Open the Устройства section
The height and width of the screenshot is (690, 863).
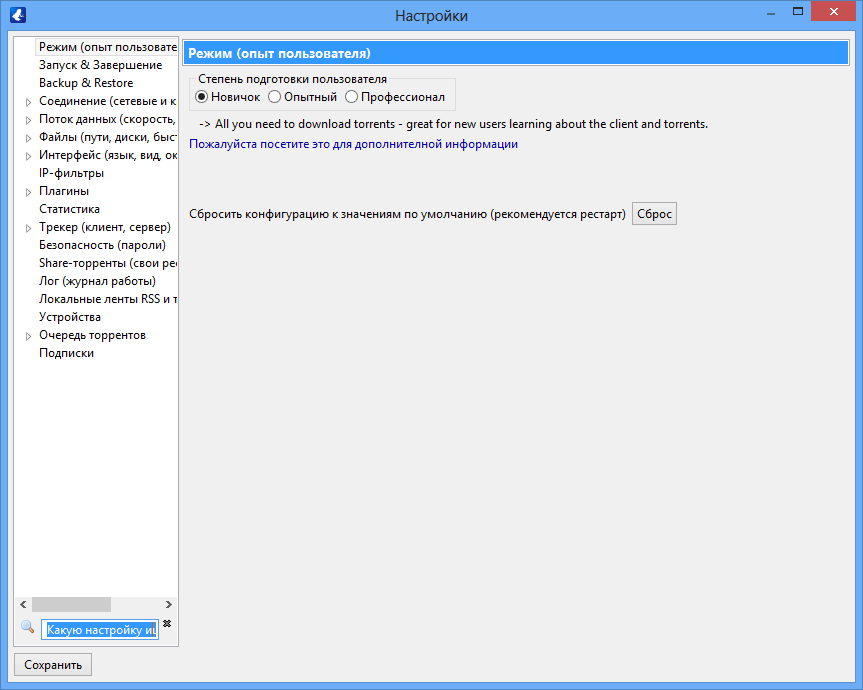[x=69, y=317]
